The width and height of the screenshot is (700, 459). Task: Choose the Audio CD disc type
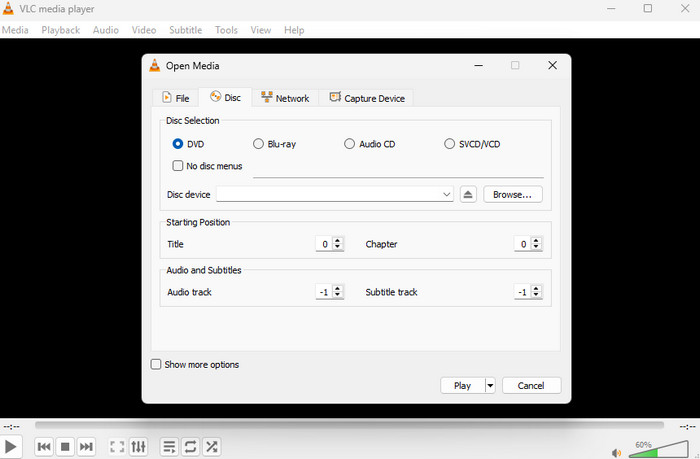[349, 144]
